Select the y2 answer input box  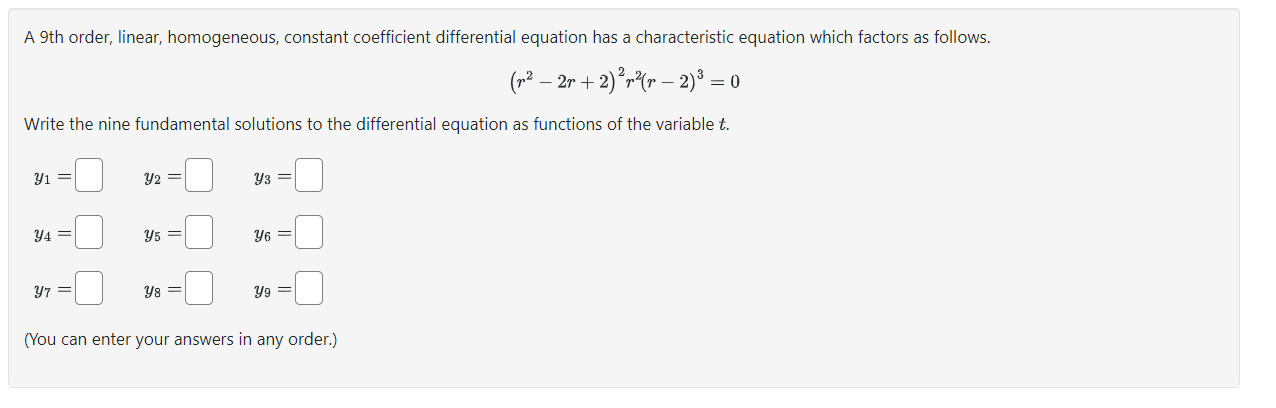tap(199, 176)
